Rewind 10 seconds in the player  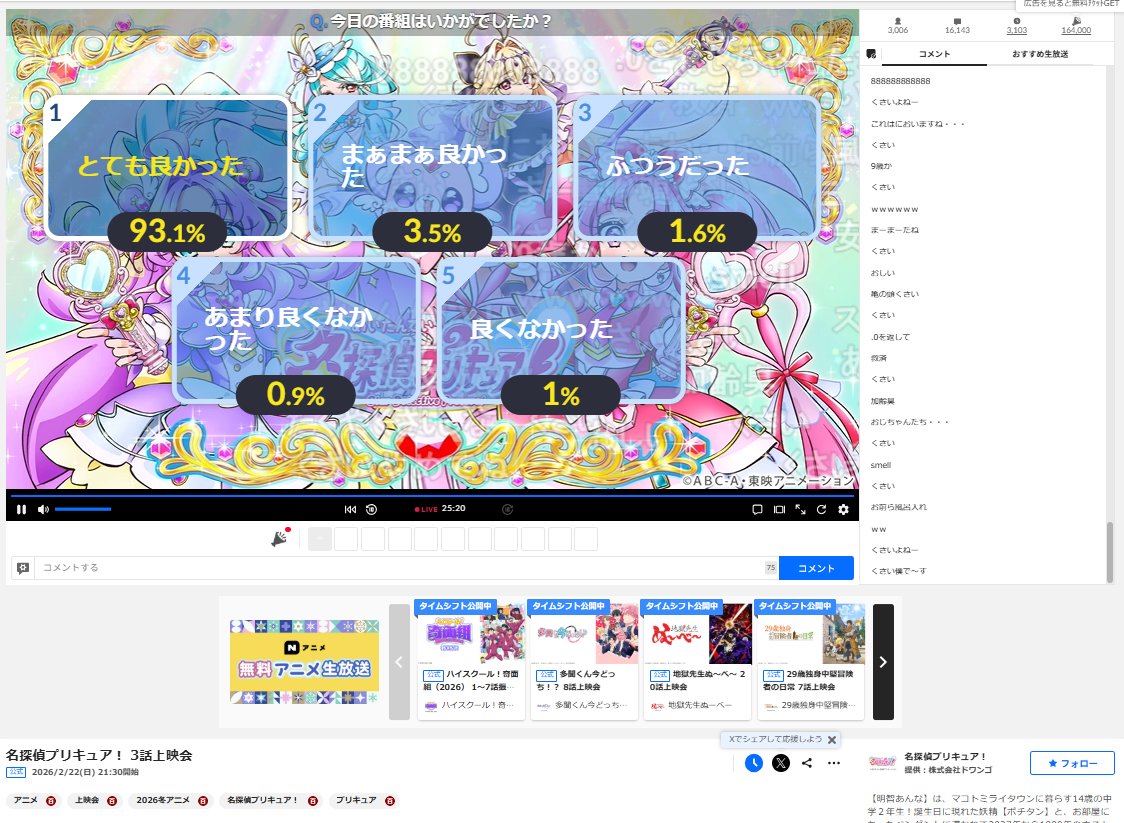pyautogui.click(x=371, y=509)
